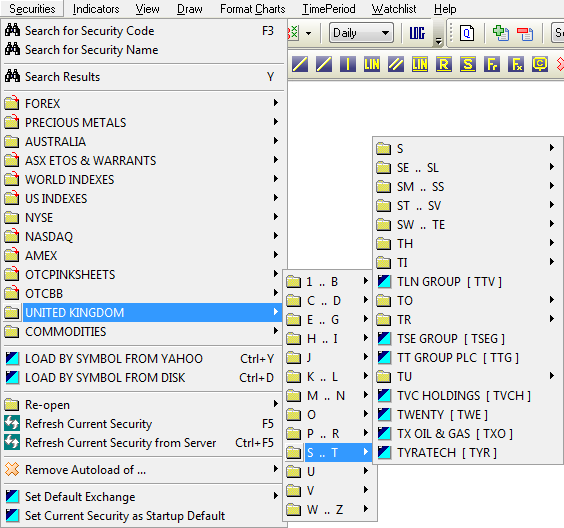The width and height of the screenshot is (564, 528).
Task: Select the Fx Fibonacci tool icon
Action: [516, 64]
